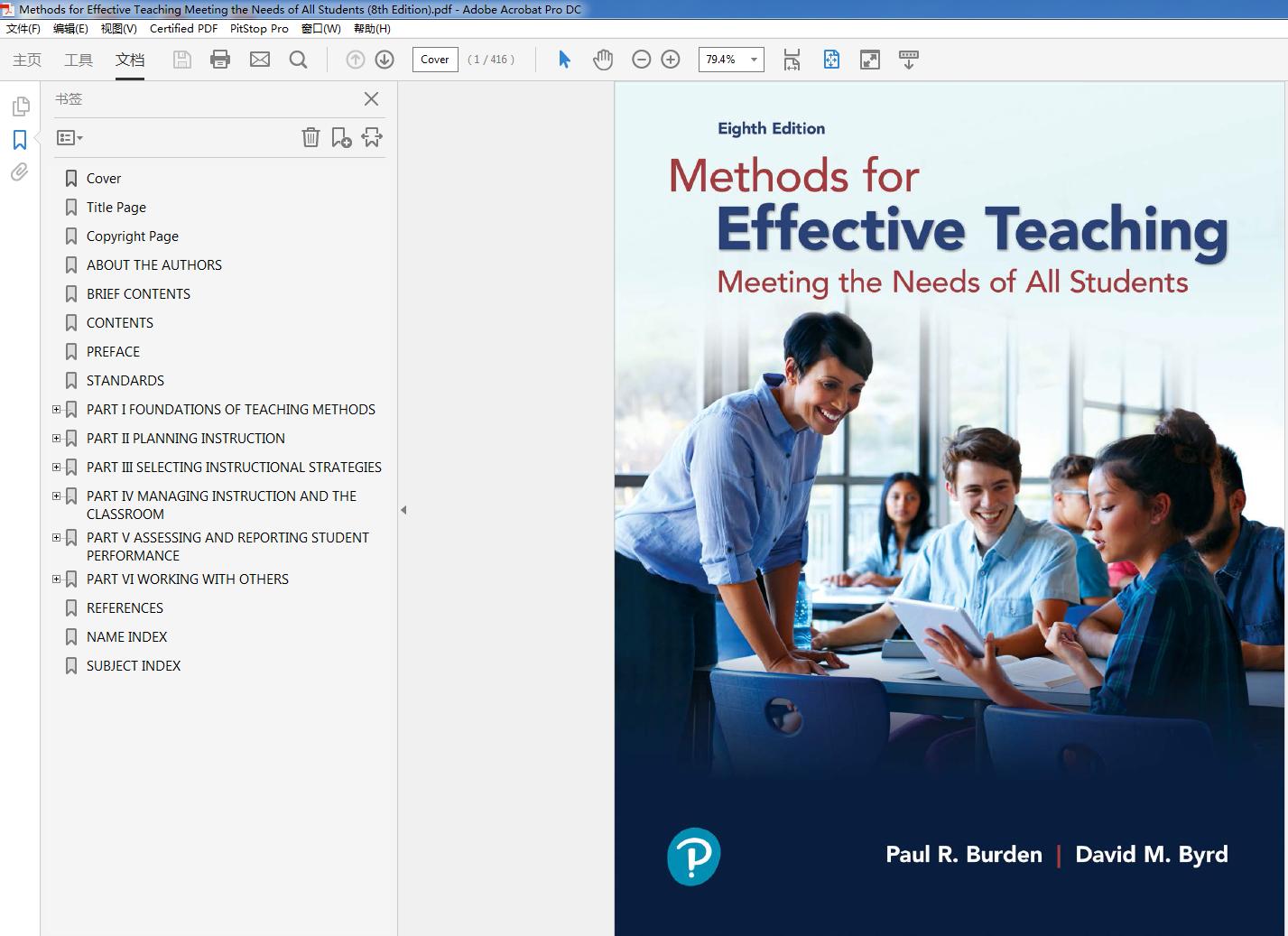Zoom in with the plus circle icon
This screenshot has height=936, width=1288.
(671, 60)
